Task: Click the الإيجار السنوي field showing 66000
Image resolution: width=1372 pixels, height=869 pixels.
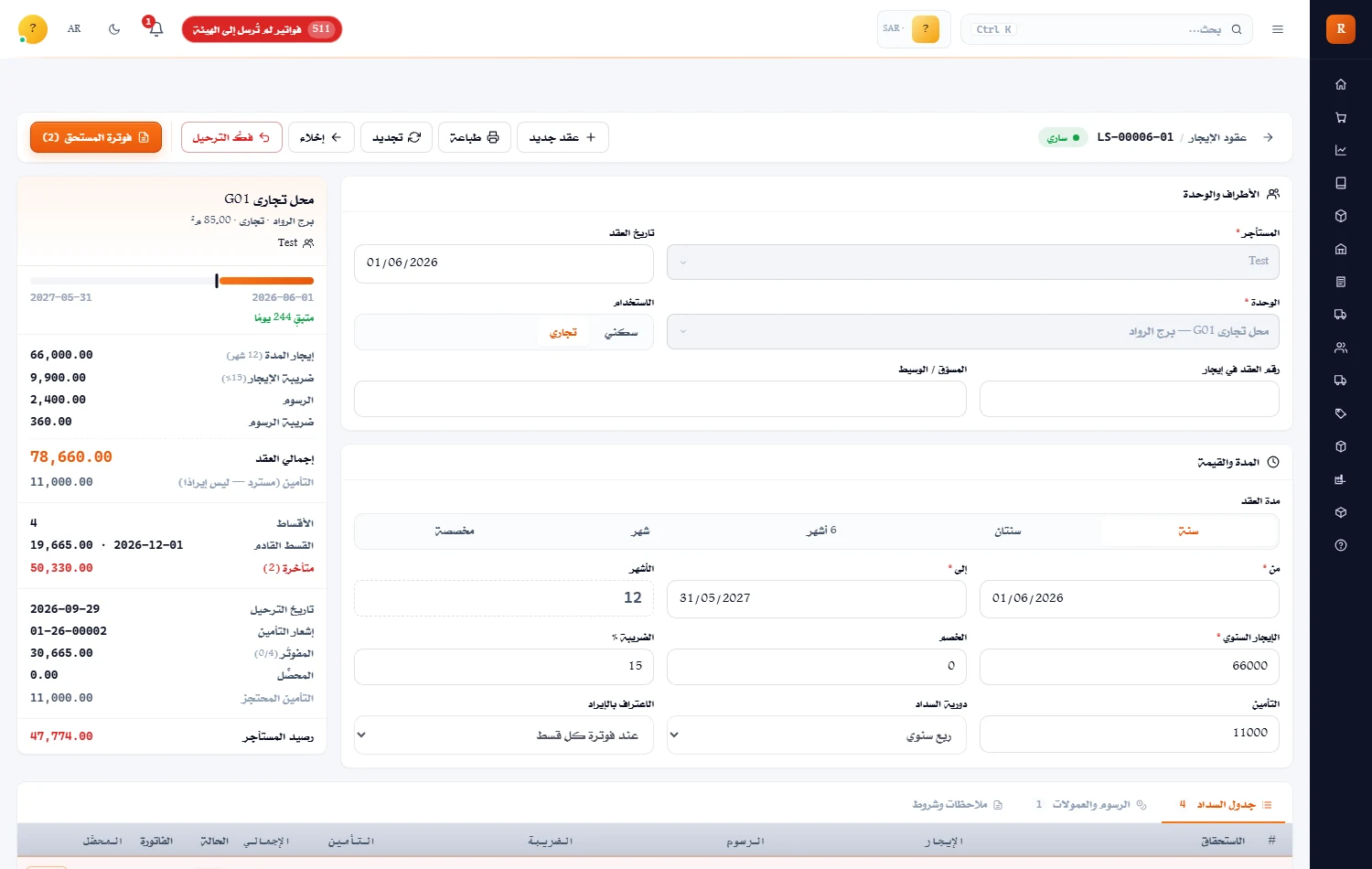Action: point(1129,667)
